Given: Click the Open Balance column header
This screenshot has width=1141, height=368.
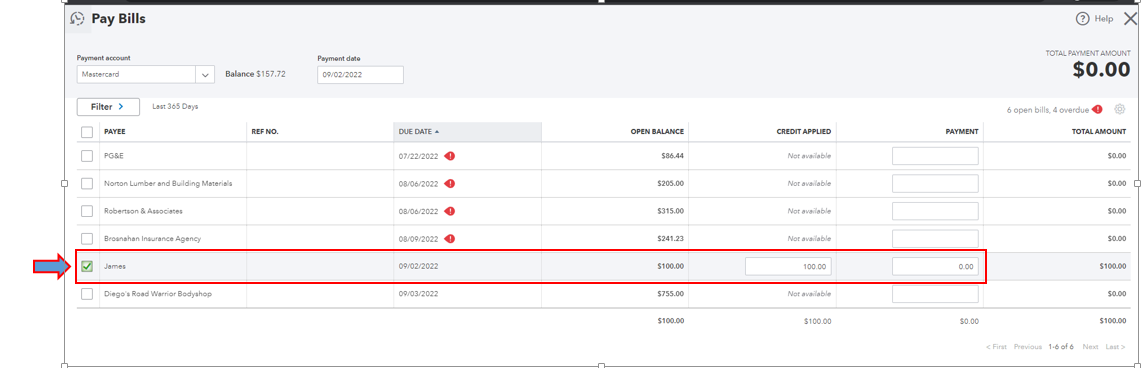Looking at the screenshot, I should pyautogui.click(x=657, y=132).
